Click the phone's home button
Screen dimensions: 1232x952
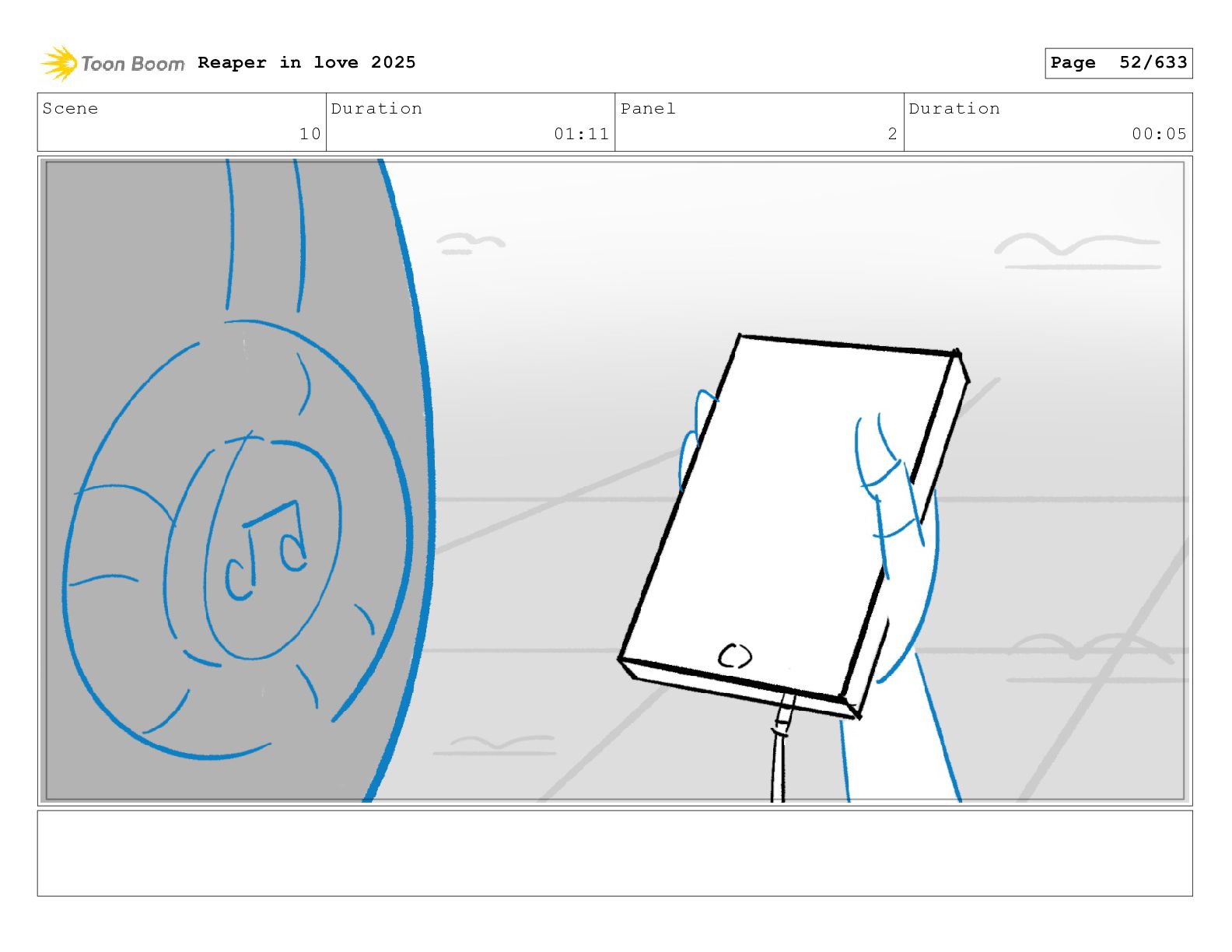point(735,656)
